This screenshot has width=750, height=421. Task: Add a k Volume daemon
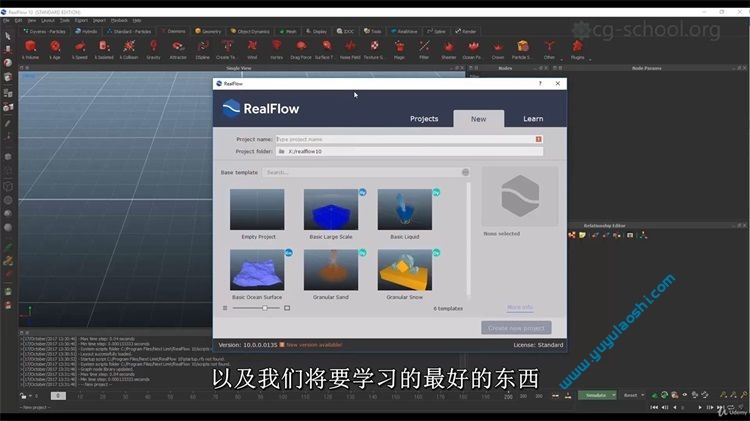31,49
